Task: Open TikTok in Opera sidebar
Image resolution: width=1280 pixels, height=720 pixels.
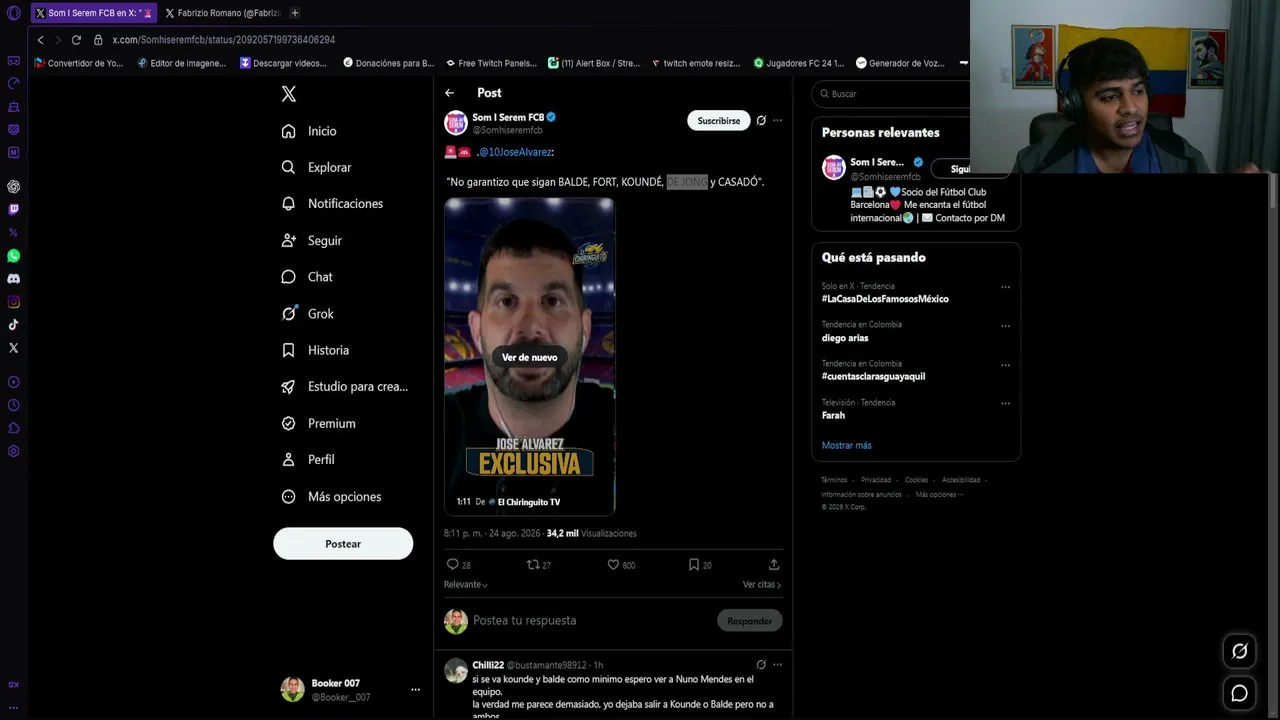Action: pos(13,325)
